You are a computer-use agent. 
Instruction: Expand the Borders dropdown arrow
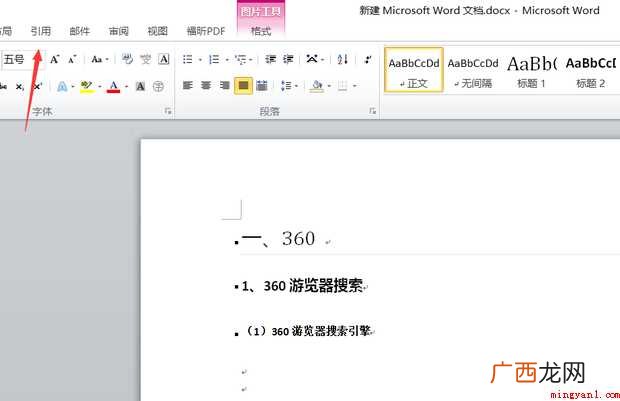[x=355, y=86]
